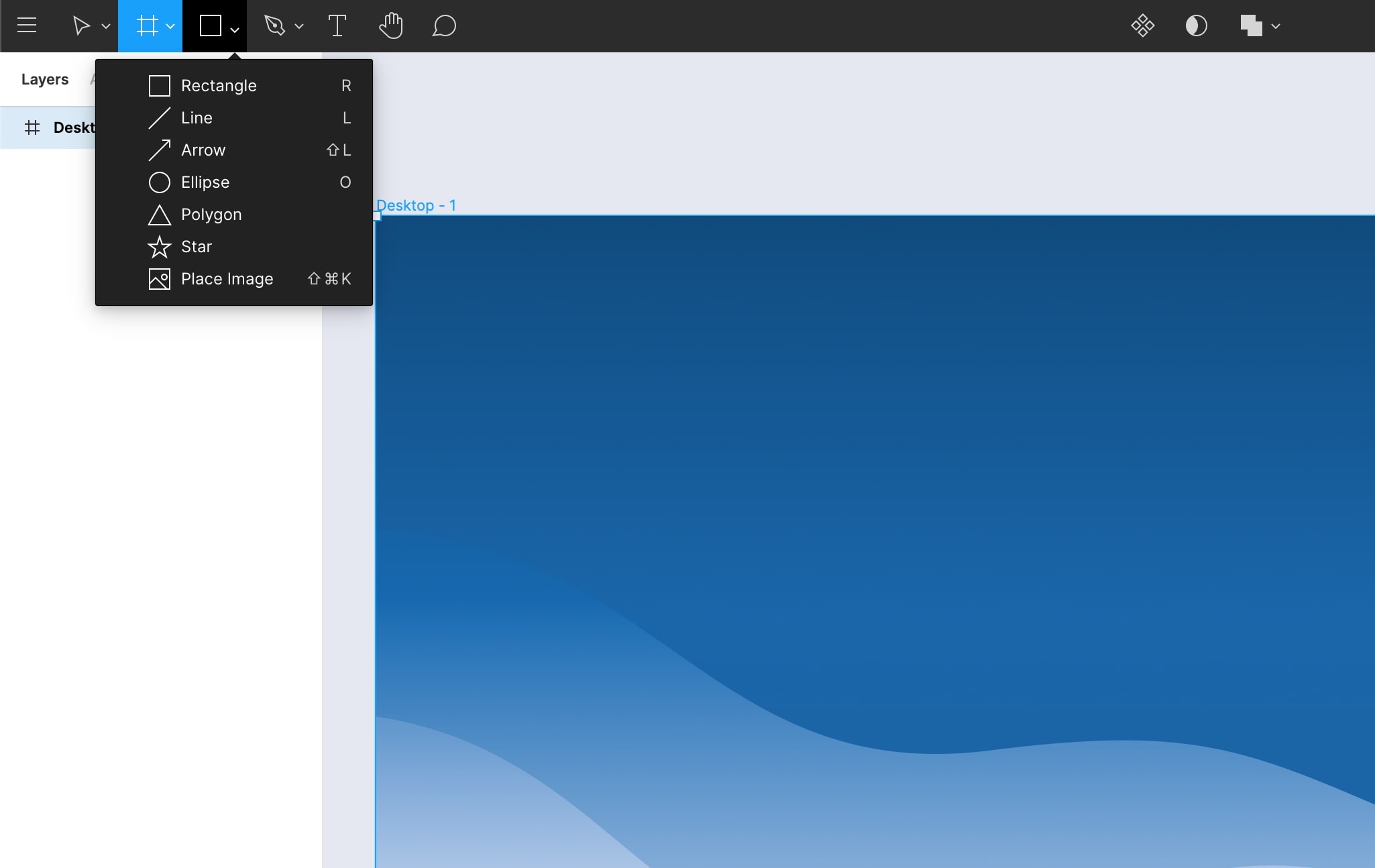Pick Place Image menu entry
This screenshot has width=1375, height=868.
227,278
